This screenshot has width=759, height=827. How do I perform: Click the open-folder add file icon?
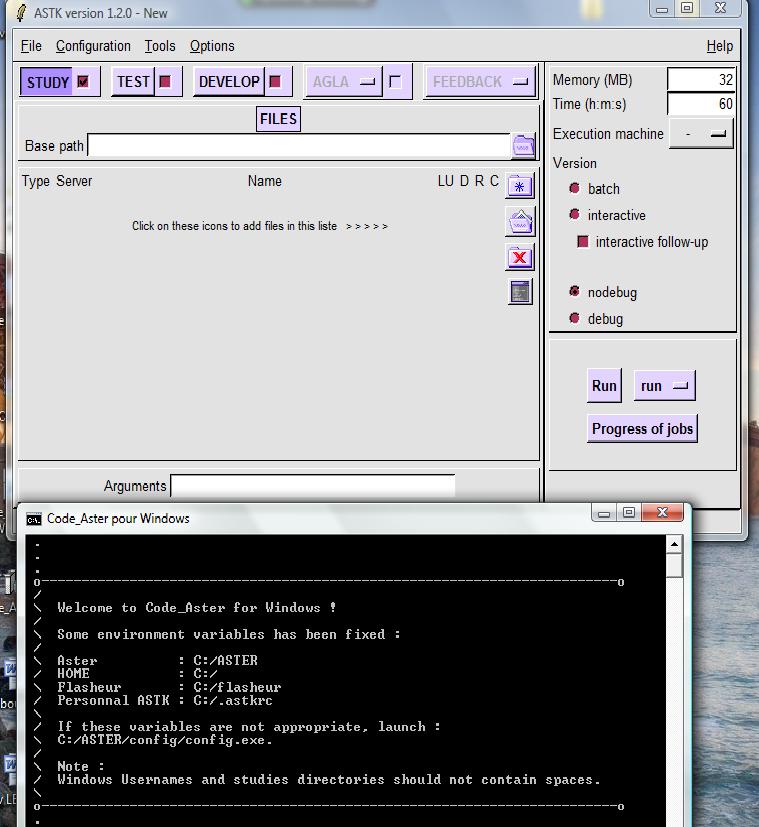tap(520, 222)
